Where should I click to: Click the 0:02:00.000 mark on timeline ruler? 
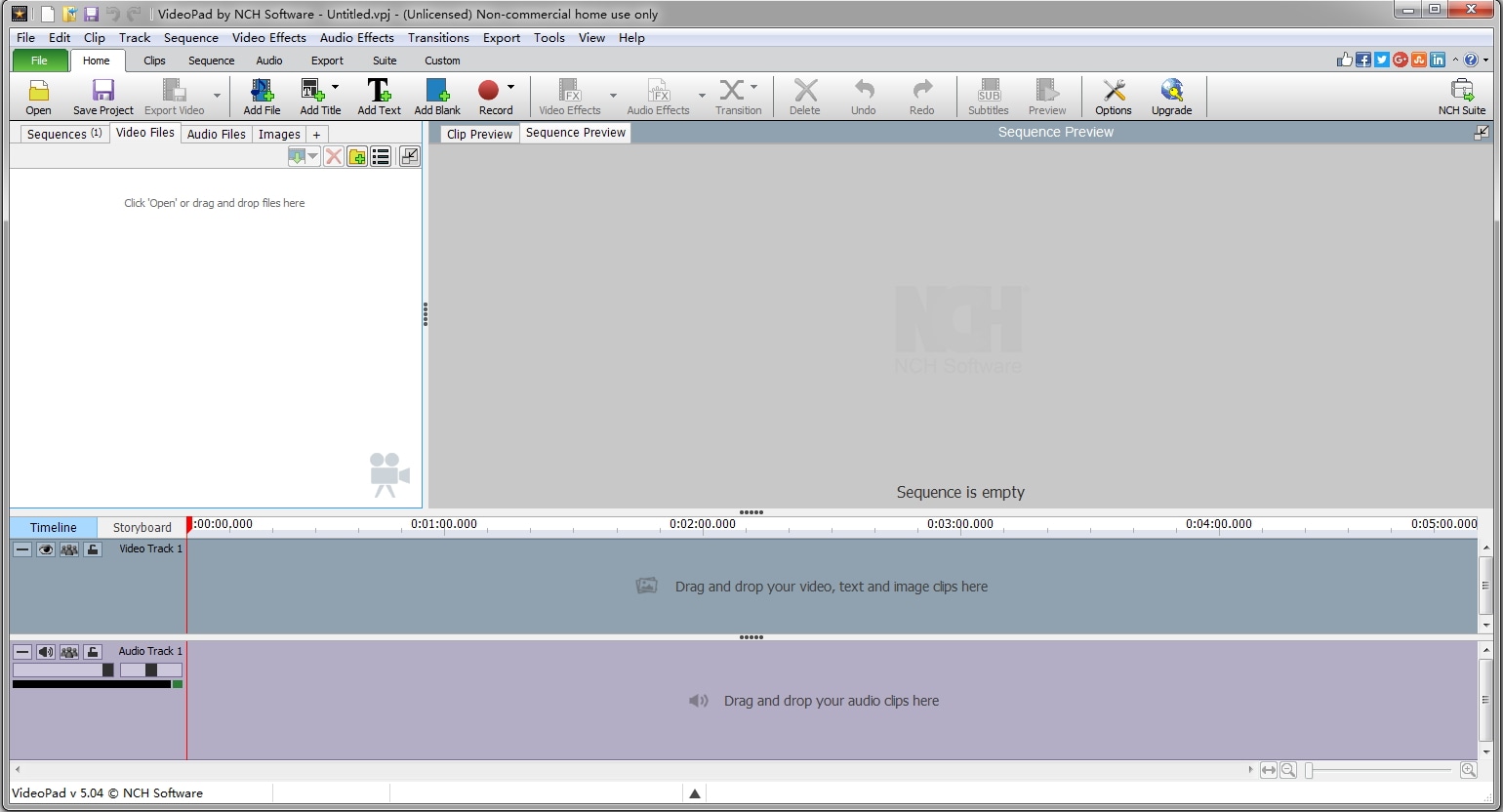pos(703,524)
